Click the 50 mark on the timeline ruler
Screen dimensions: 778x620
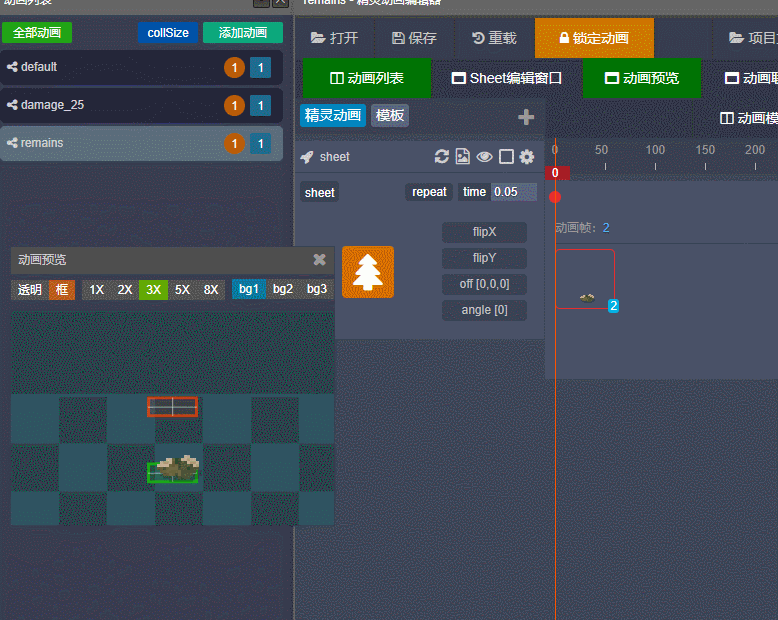pyautogui.click(x=601, y=150)
